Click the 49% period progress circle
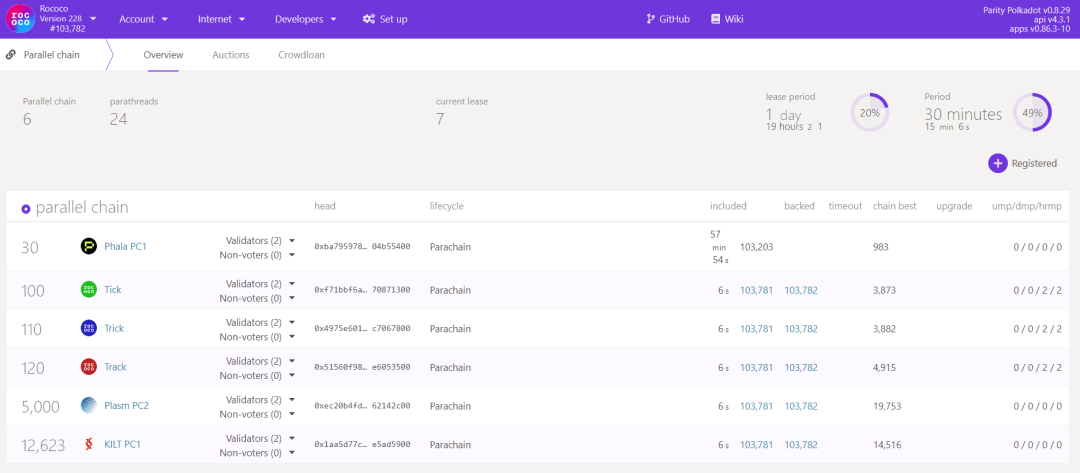 (x=1032, y=113)
